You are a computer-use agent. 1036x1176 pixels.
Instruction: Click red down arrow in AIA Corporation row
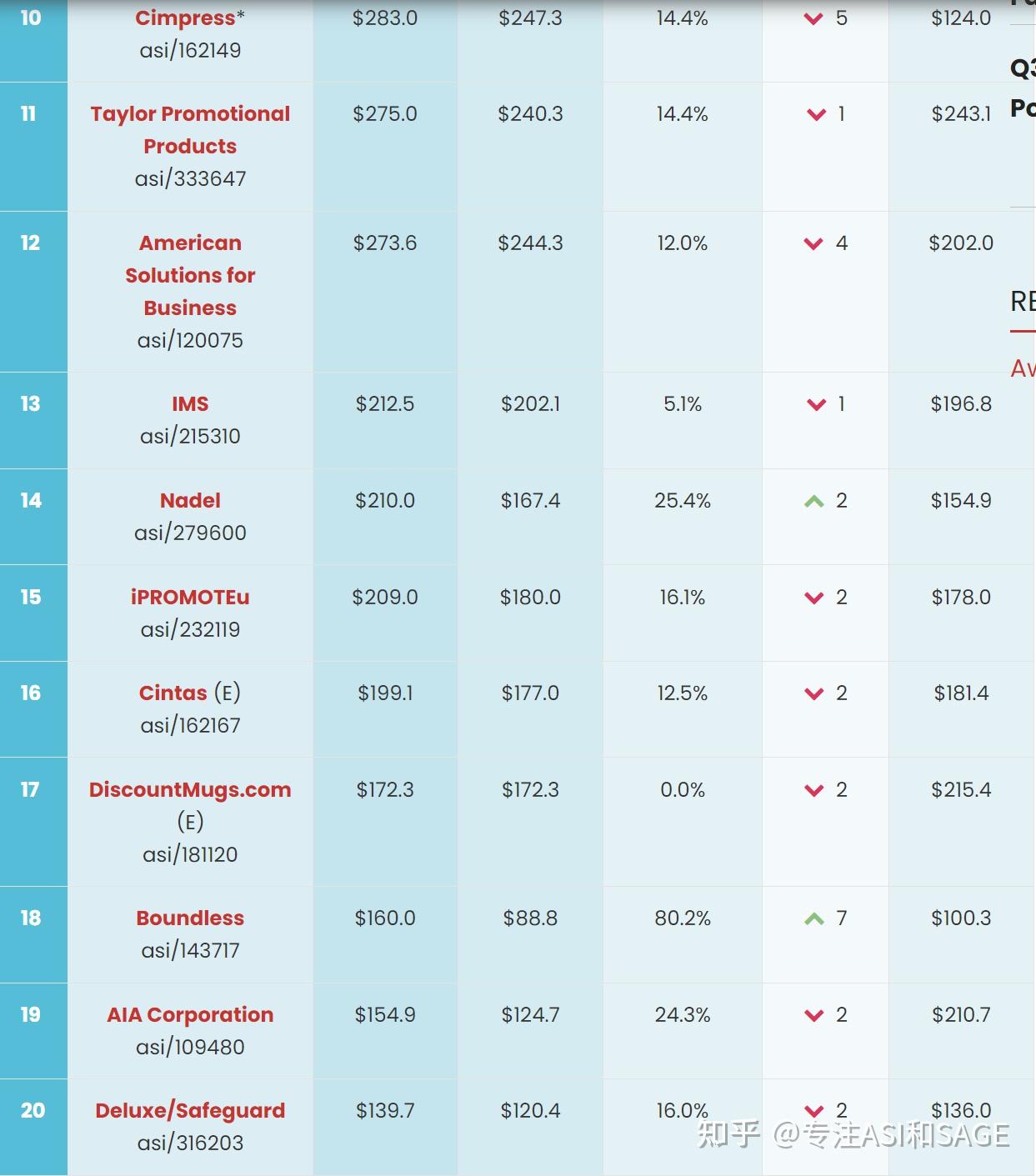click(x=814, y=1016)
